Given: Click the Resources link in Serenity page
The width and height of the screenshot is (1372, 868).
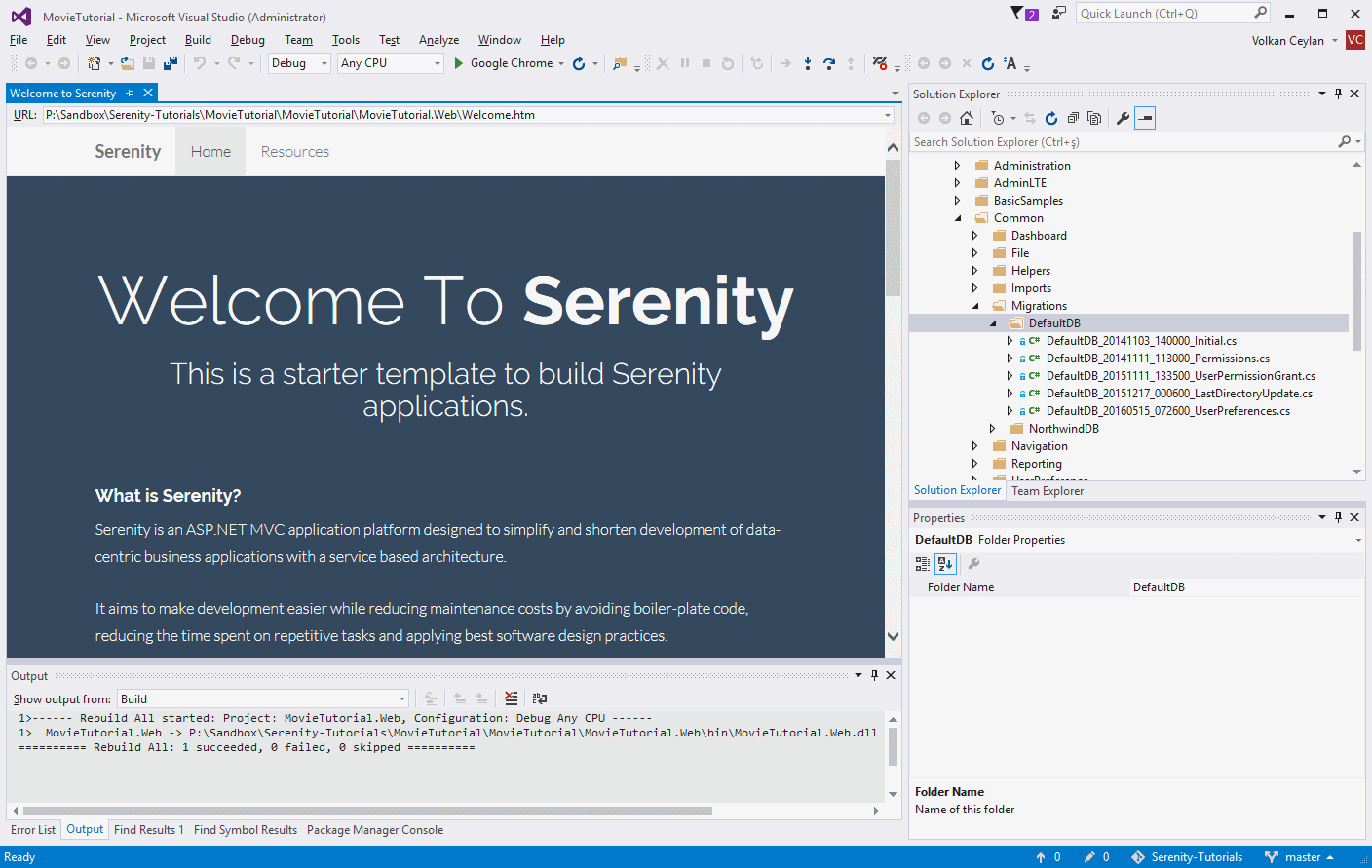Looking at the screenshot, I should click(x=294, y=152).
